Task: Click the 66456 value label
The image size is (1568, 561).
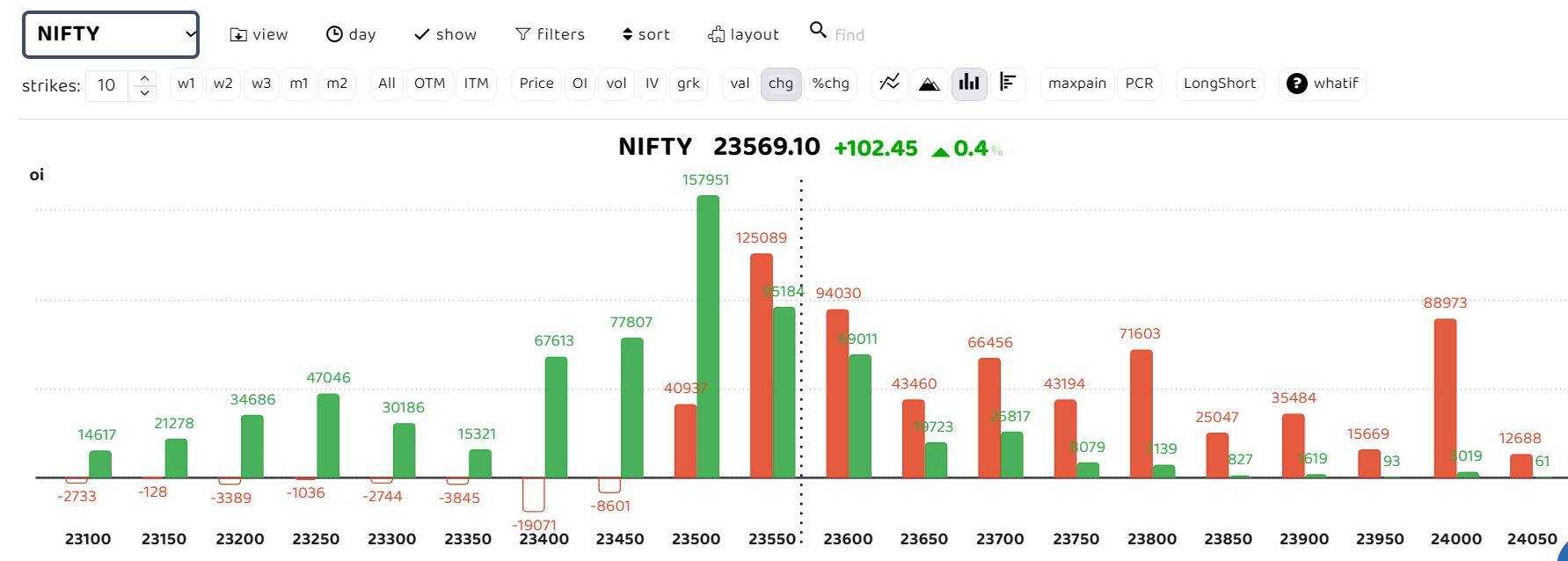Action: [x=990, y=342]
